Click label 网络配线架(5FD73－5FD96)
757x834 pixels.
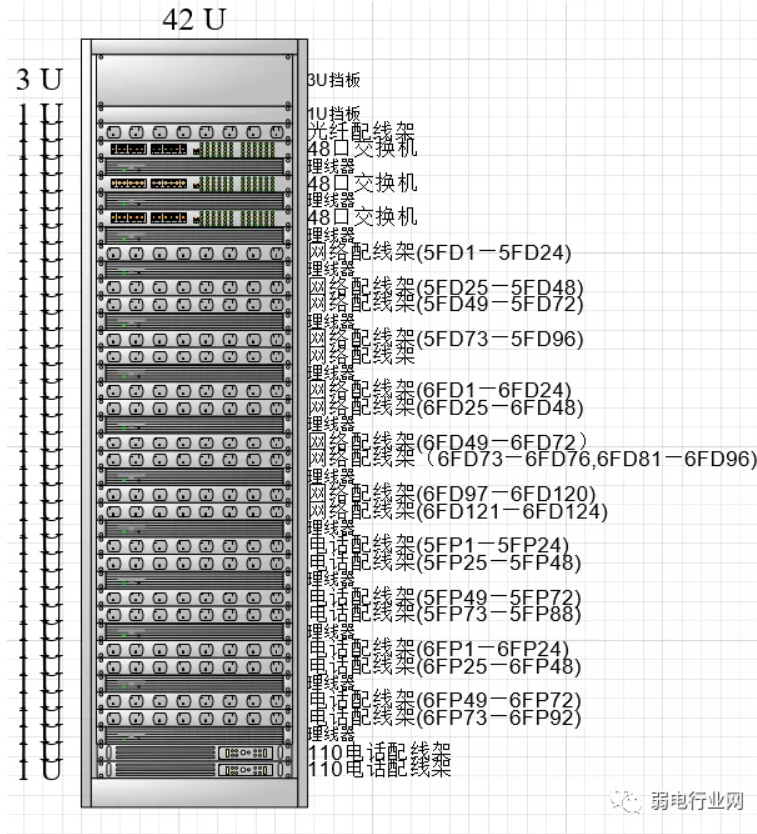tap(445, 339)
